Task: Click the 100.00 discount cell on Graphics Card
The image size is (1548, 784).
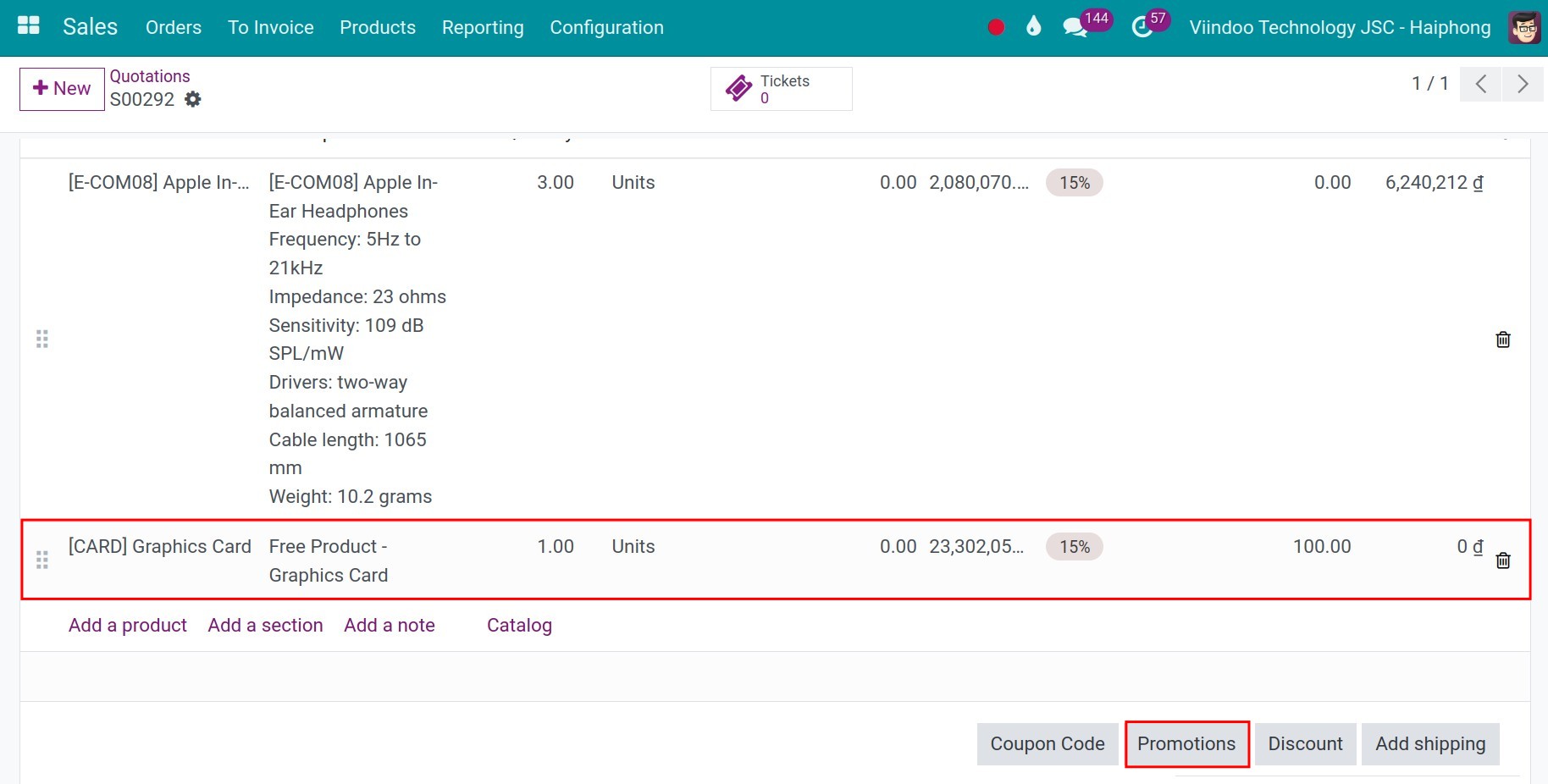Action: click(x=1322, y=547)
